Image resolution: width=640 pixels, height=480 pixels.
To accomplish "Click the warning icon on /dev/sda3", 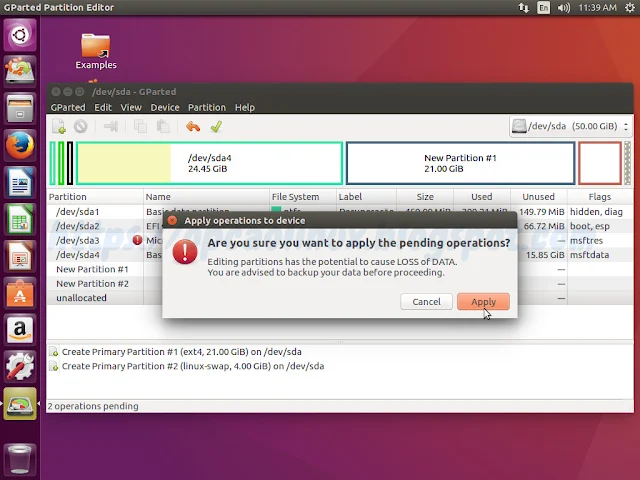I will (137, 240).
